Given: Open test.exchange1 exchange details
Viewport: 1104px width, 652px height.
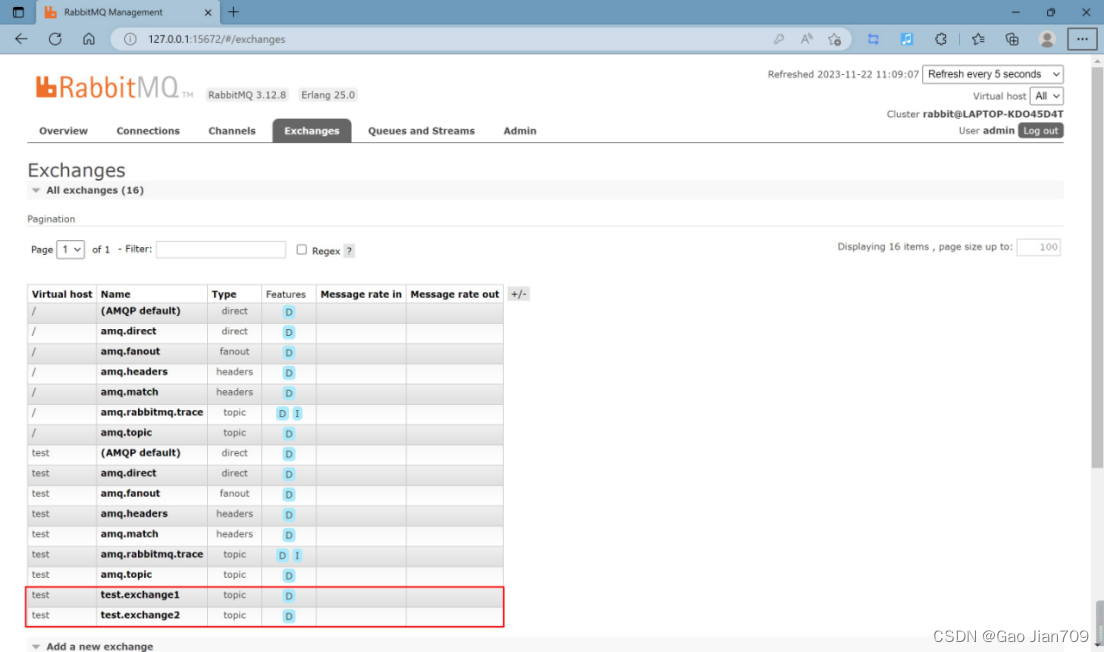Looking at the screenshot, I should (140, 595).
